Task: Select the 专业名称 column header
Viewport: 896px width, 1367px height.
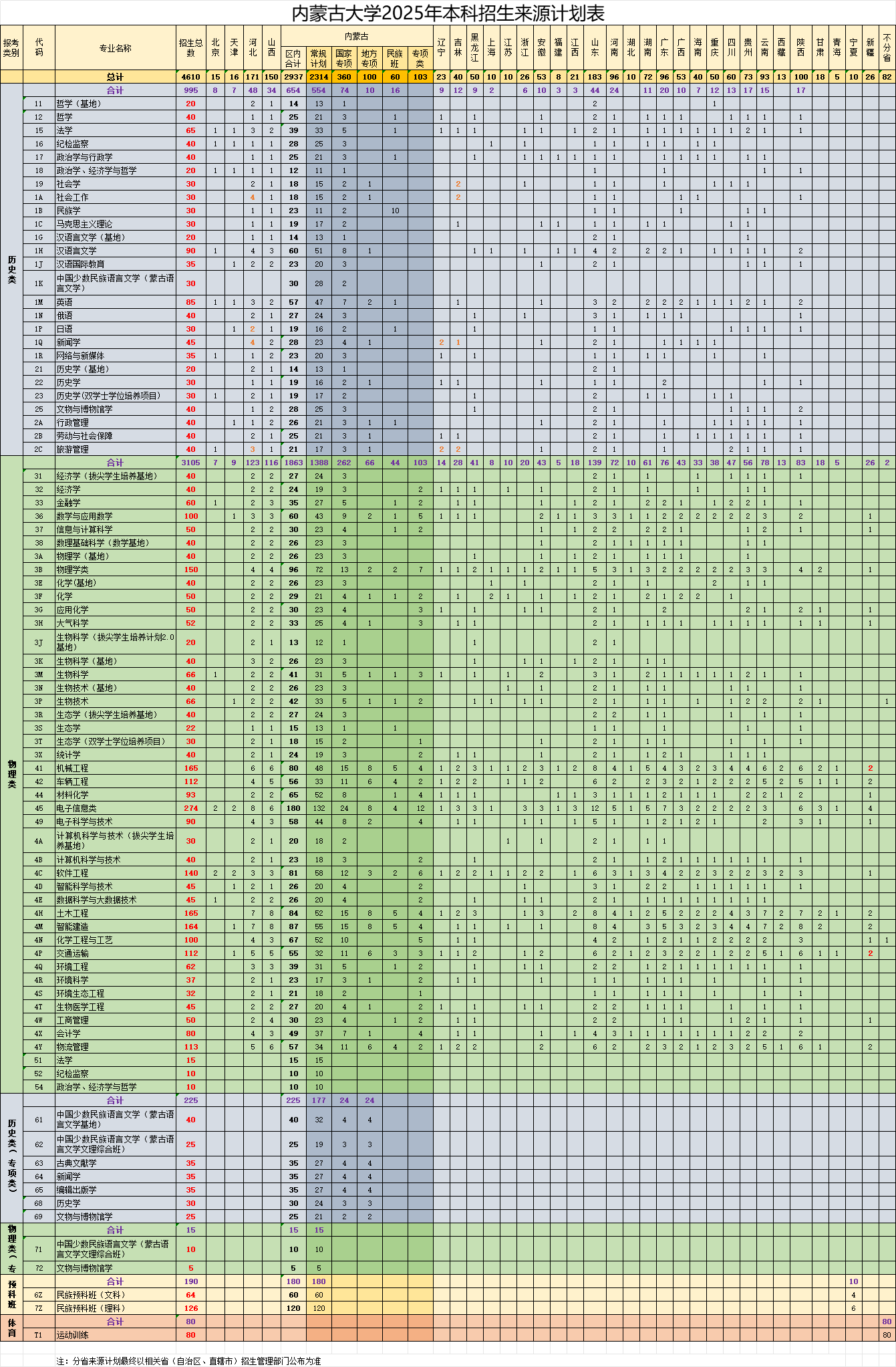Action: click(116, 48)
